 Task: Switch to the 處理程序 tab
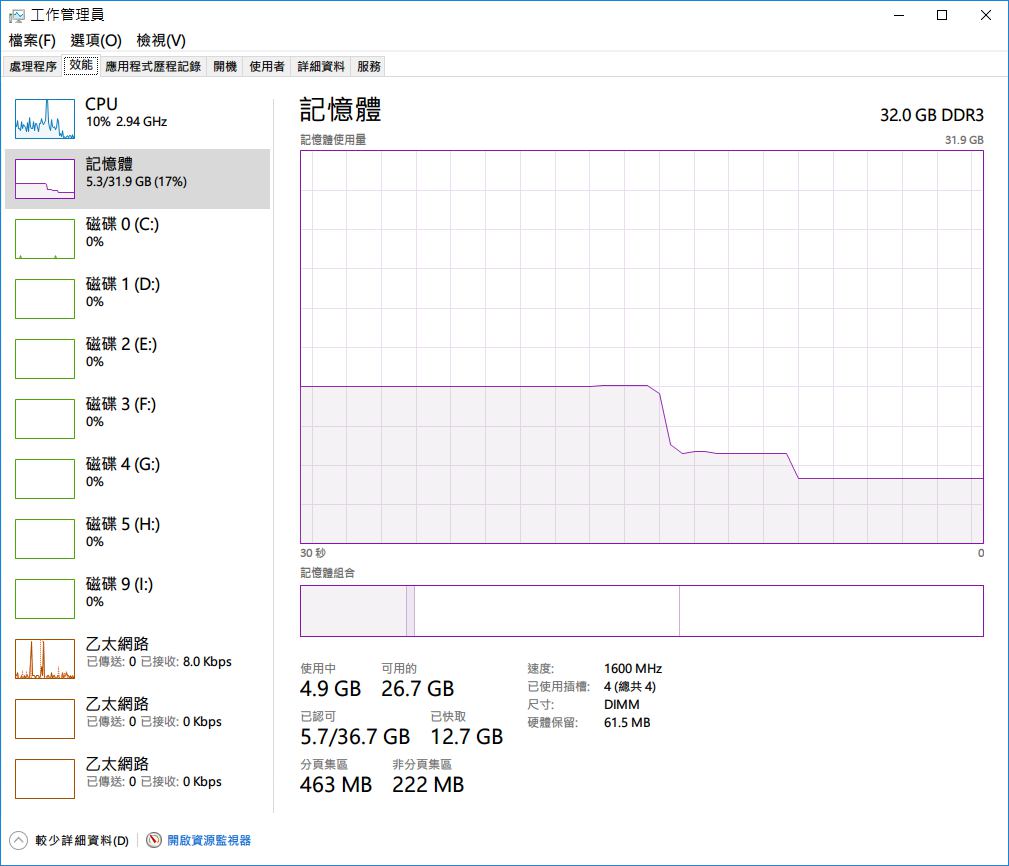pos(33,66)
